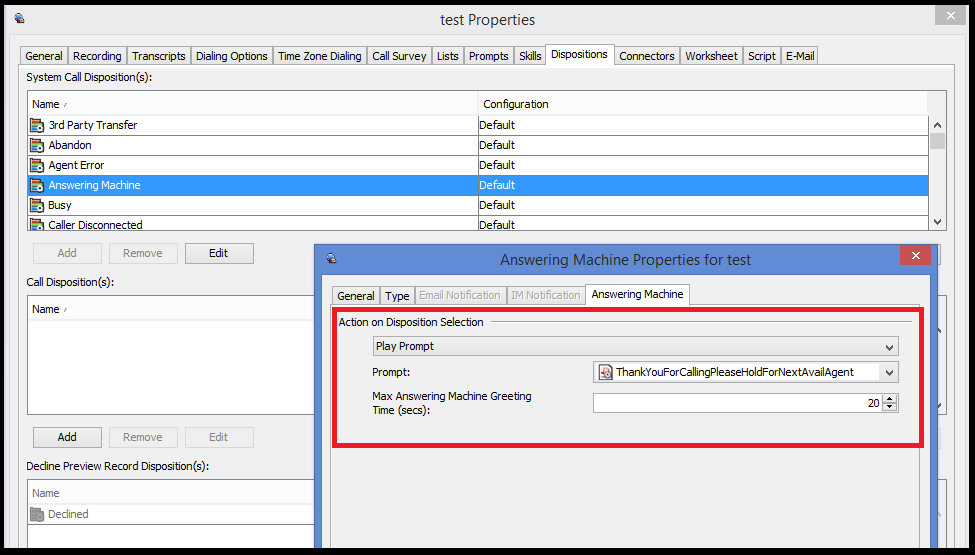Switch to Type tab in Answering Machine Properties
This screenshot has width=975, height=555.
397,296
